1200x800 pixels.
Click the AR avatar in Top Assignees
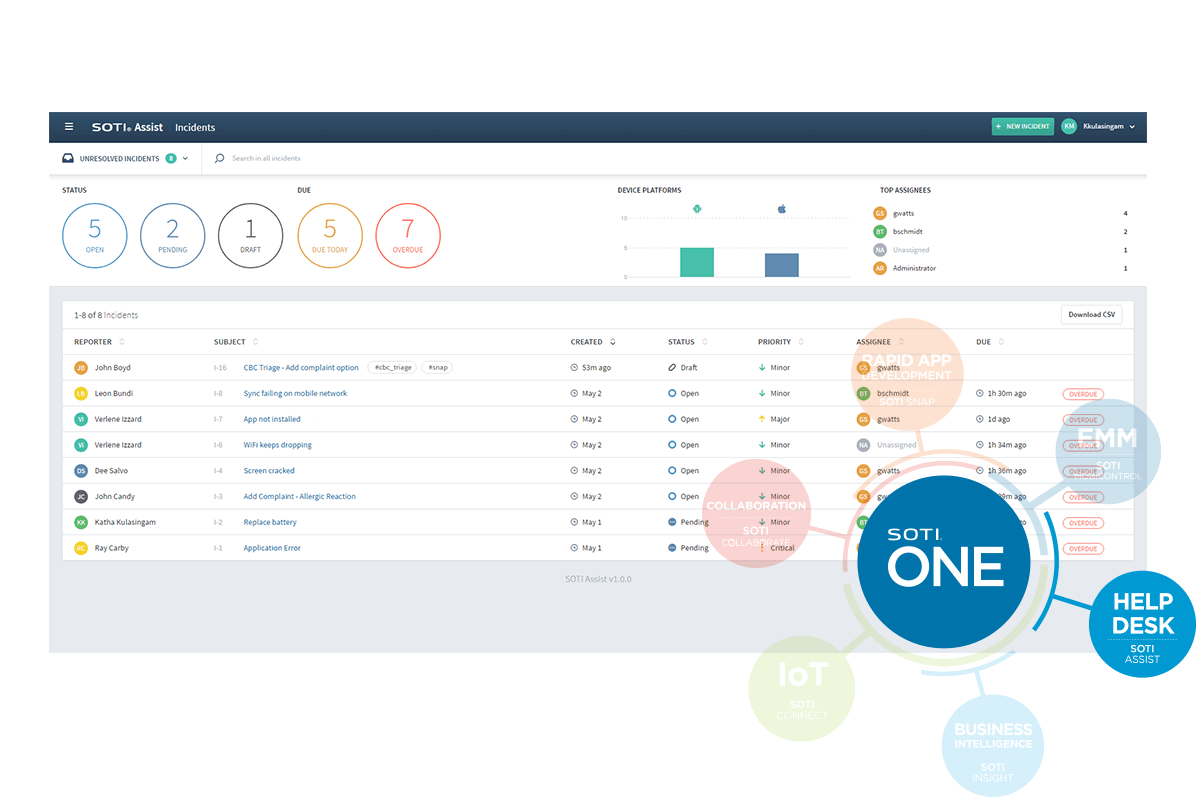point(880,268)
